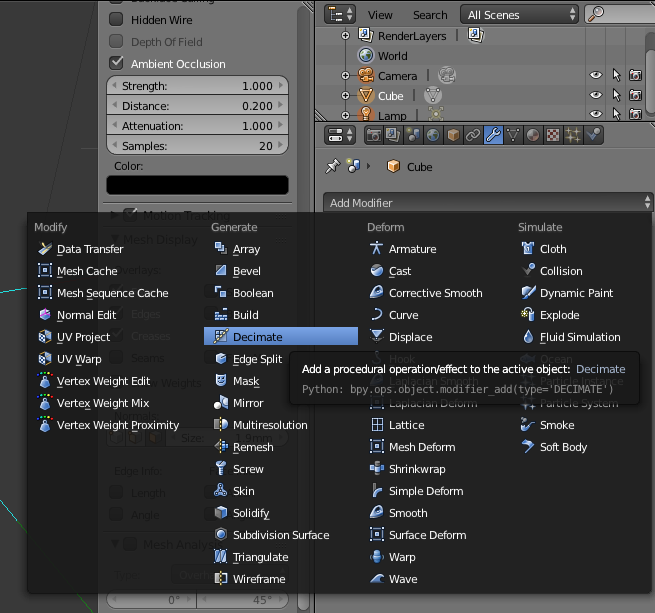Viewport: 655px width, 613px height.
Task: Hide the Cube using its eye icon
Action: coord(596,95)
